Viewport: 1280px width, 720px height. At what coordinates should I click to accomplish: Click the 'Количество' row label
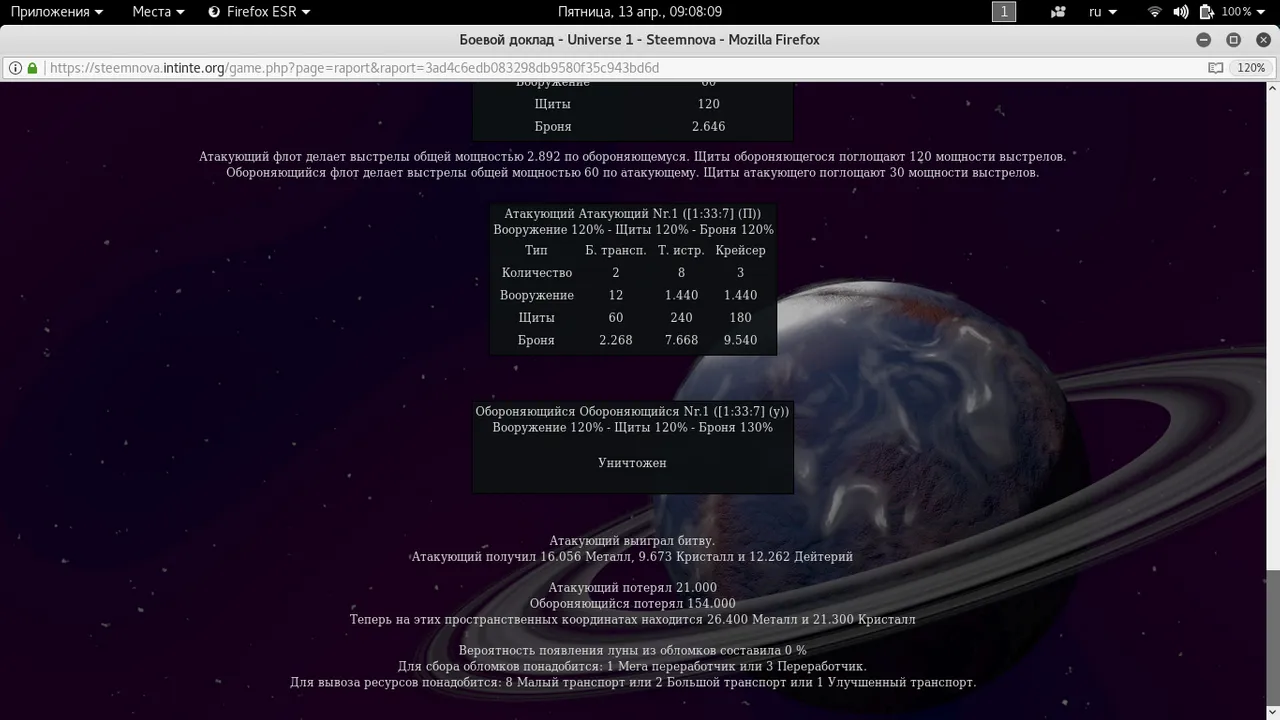pos(537,273)
